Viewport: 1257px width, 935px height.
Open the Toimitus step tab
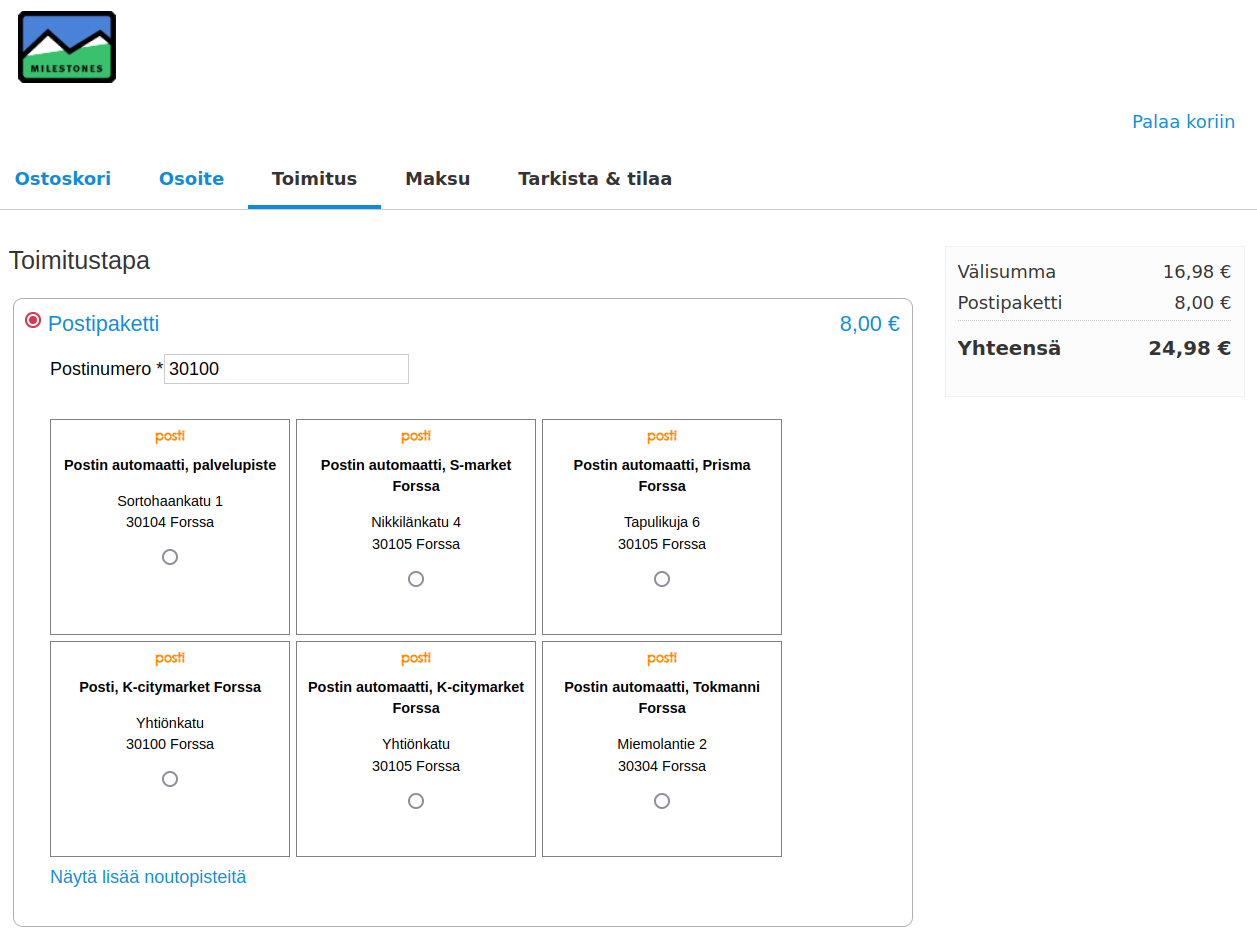click(314, 179)
